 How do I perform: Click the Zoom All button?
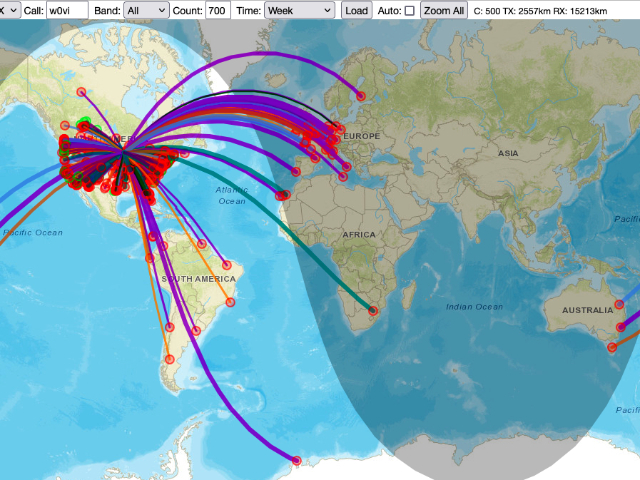point(443,10)
